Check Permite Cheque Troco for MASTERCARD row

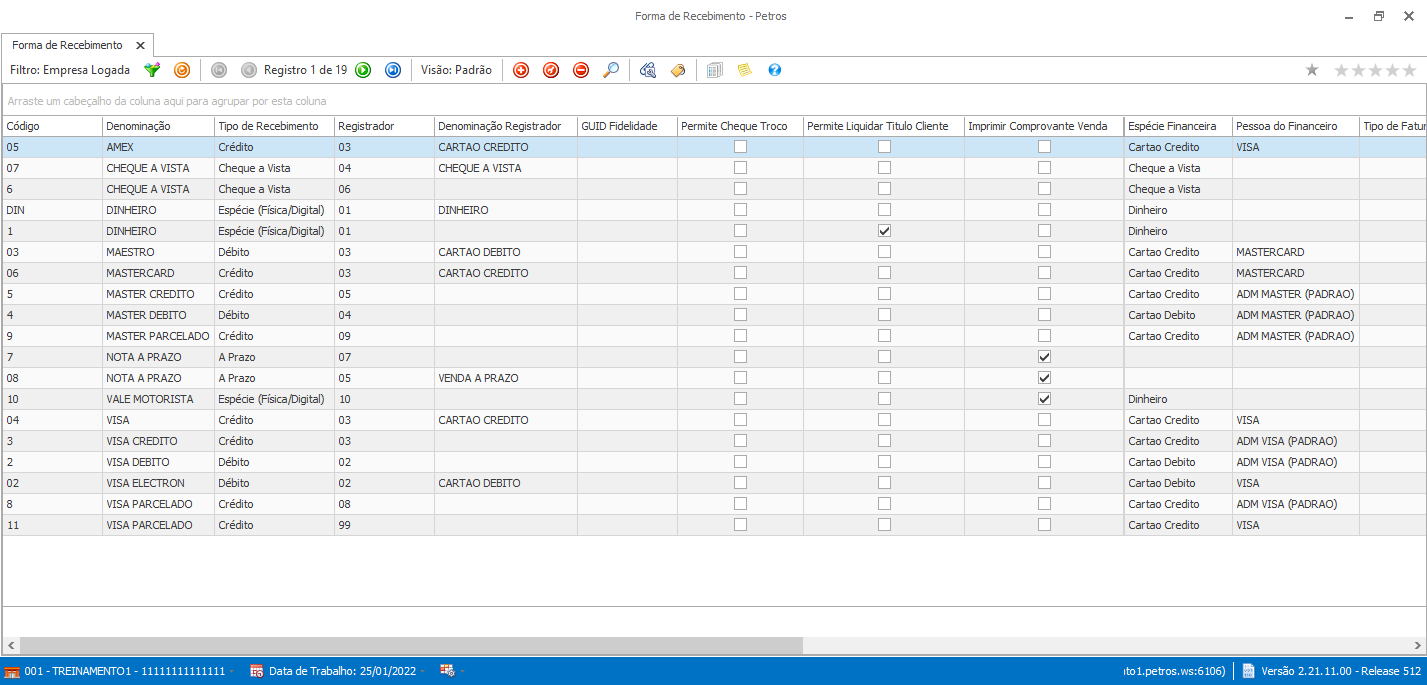click(x=740, y=273)
